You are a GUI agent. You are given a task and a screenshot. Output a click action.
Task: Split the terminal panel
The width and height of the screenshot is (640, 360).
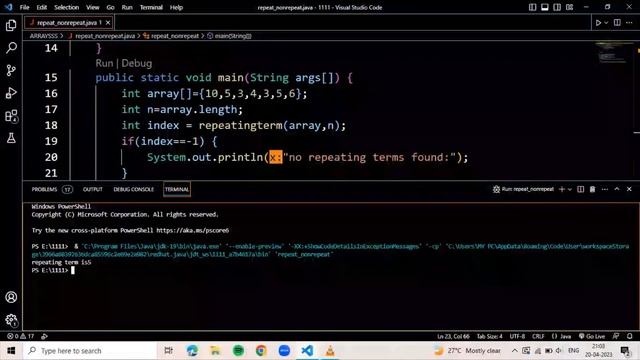580,189
